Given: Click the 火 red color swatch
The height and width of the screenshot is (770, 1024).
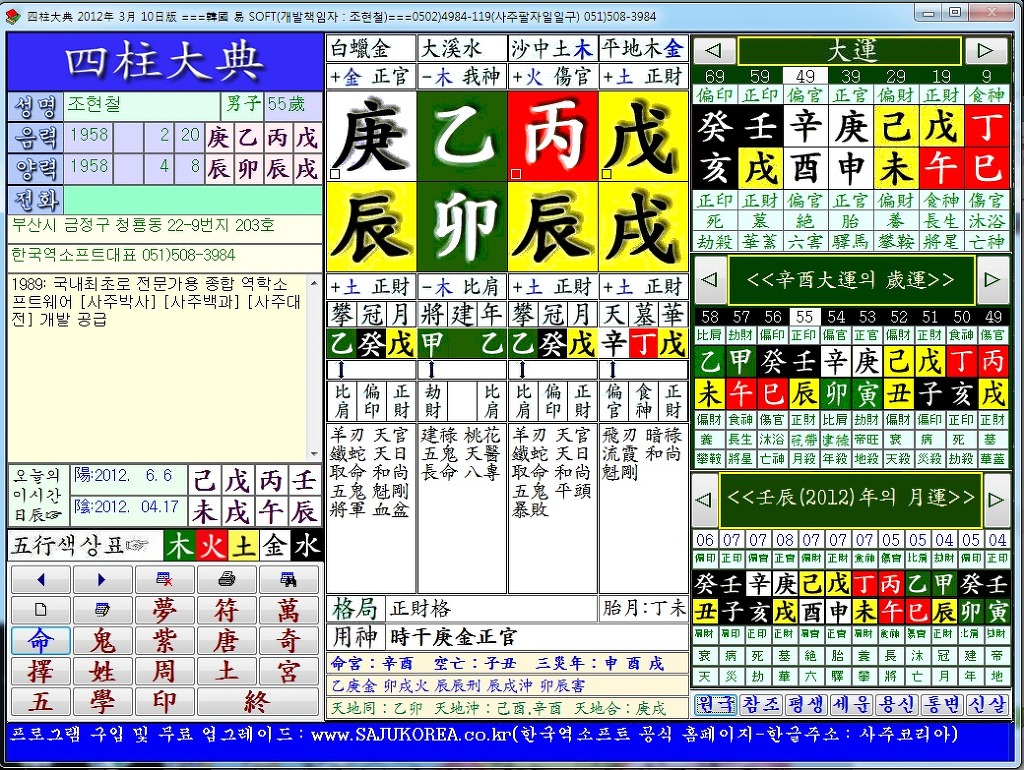Looking at the screenshot, I should tap(212, 546).
